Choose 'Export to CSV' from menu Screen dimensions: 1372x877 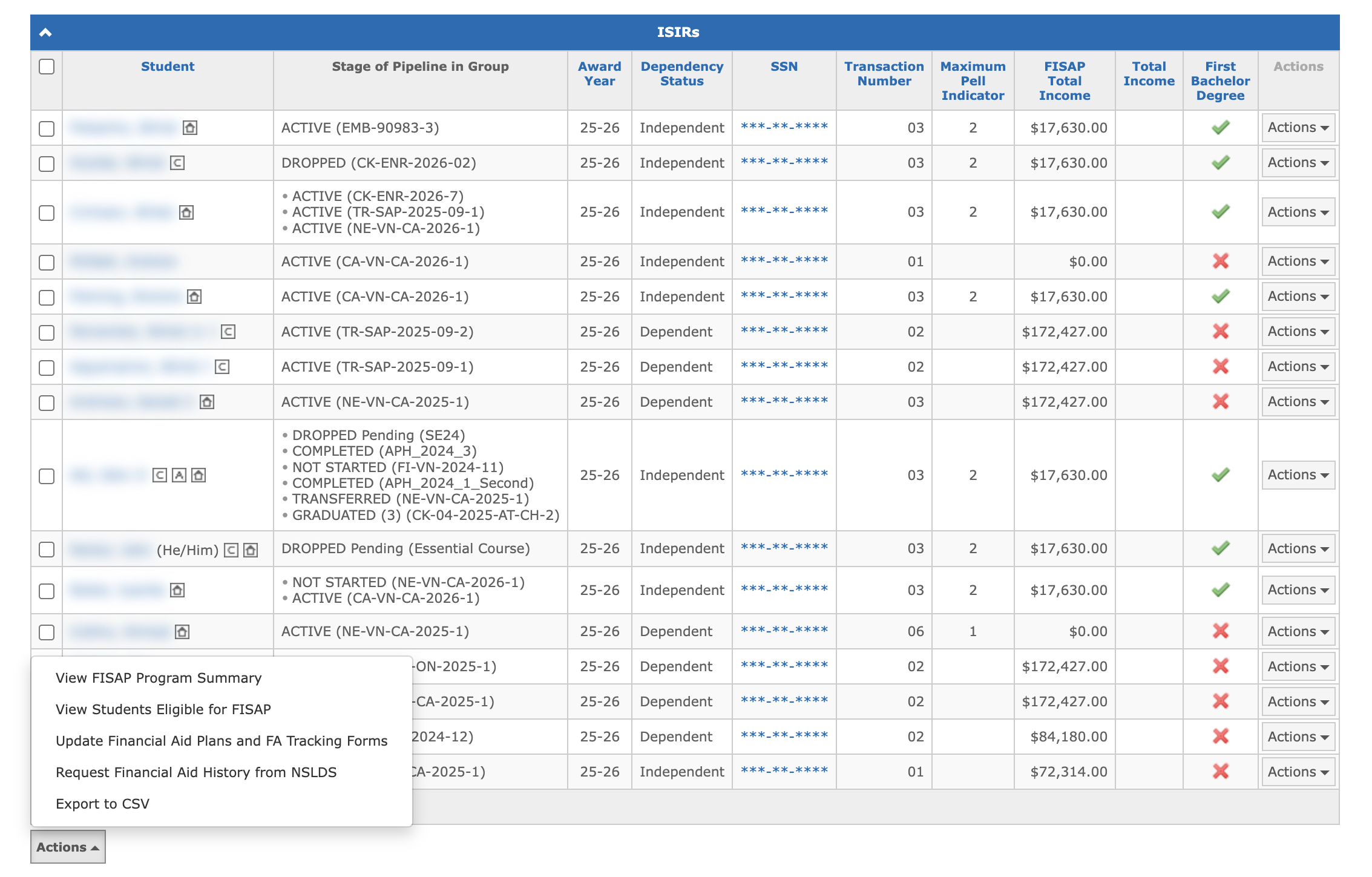(102, 804)
